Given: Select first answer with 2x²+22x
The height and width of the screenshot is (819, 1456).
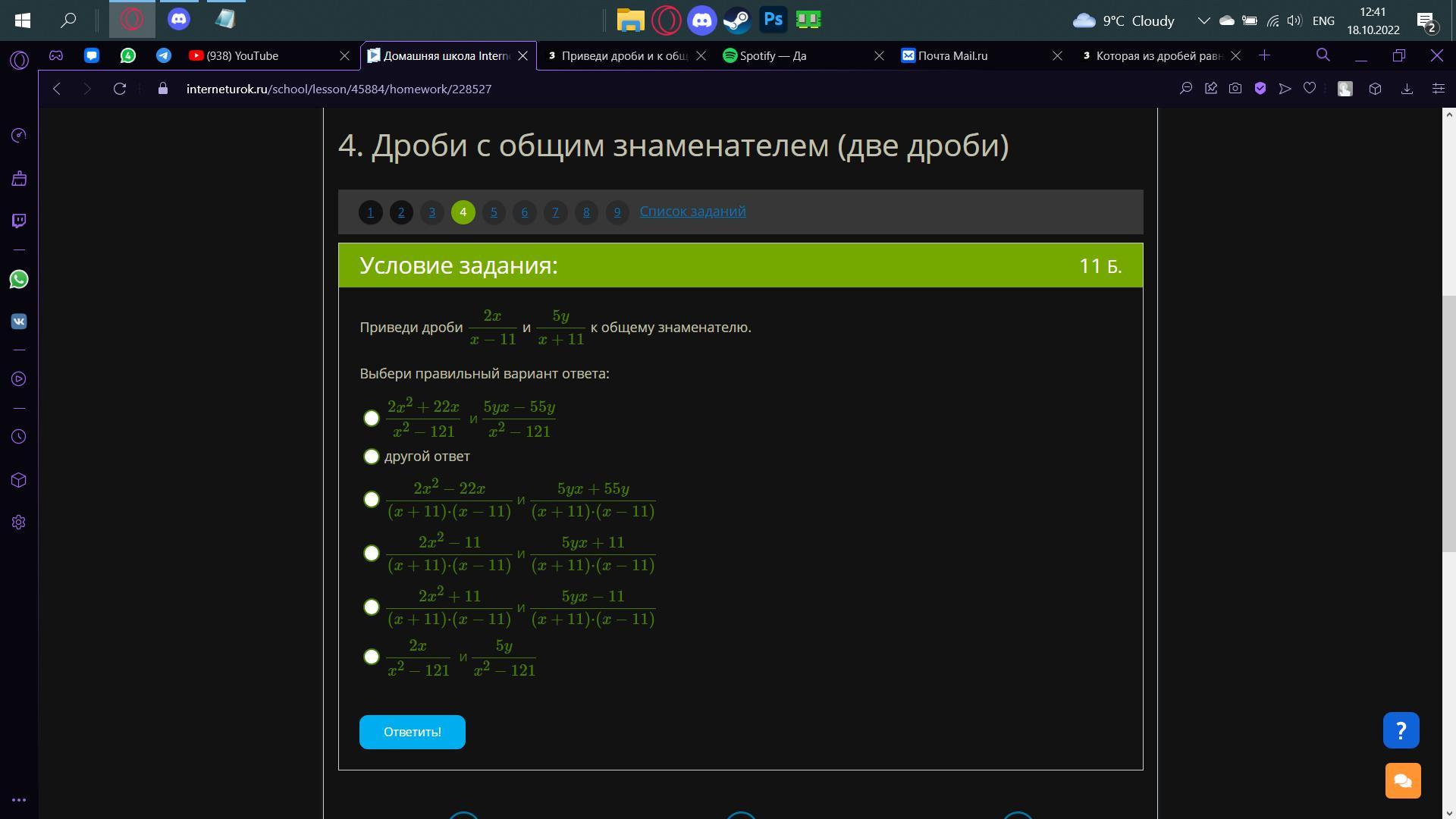Looking at the screenshot, I should point(372,419).
